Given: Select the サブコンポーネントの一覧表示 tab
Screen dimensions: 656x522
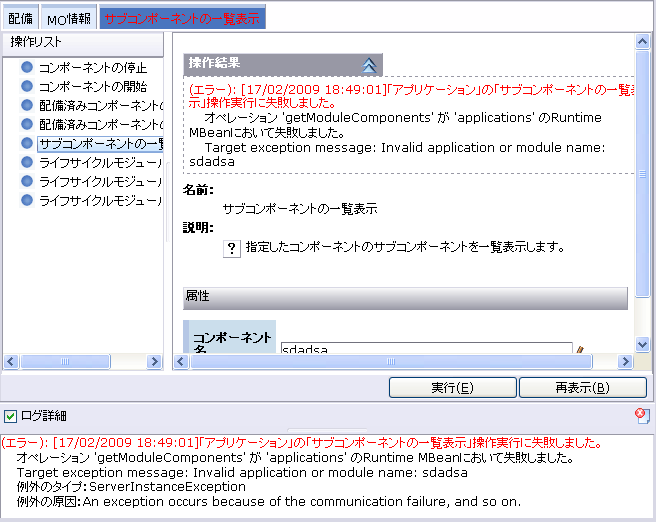Looking at the screenshot, I should coord(183,18).
